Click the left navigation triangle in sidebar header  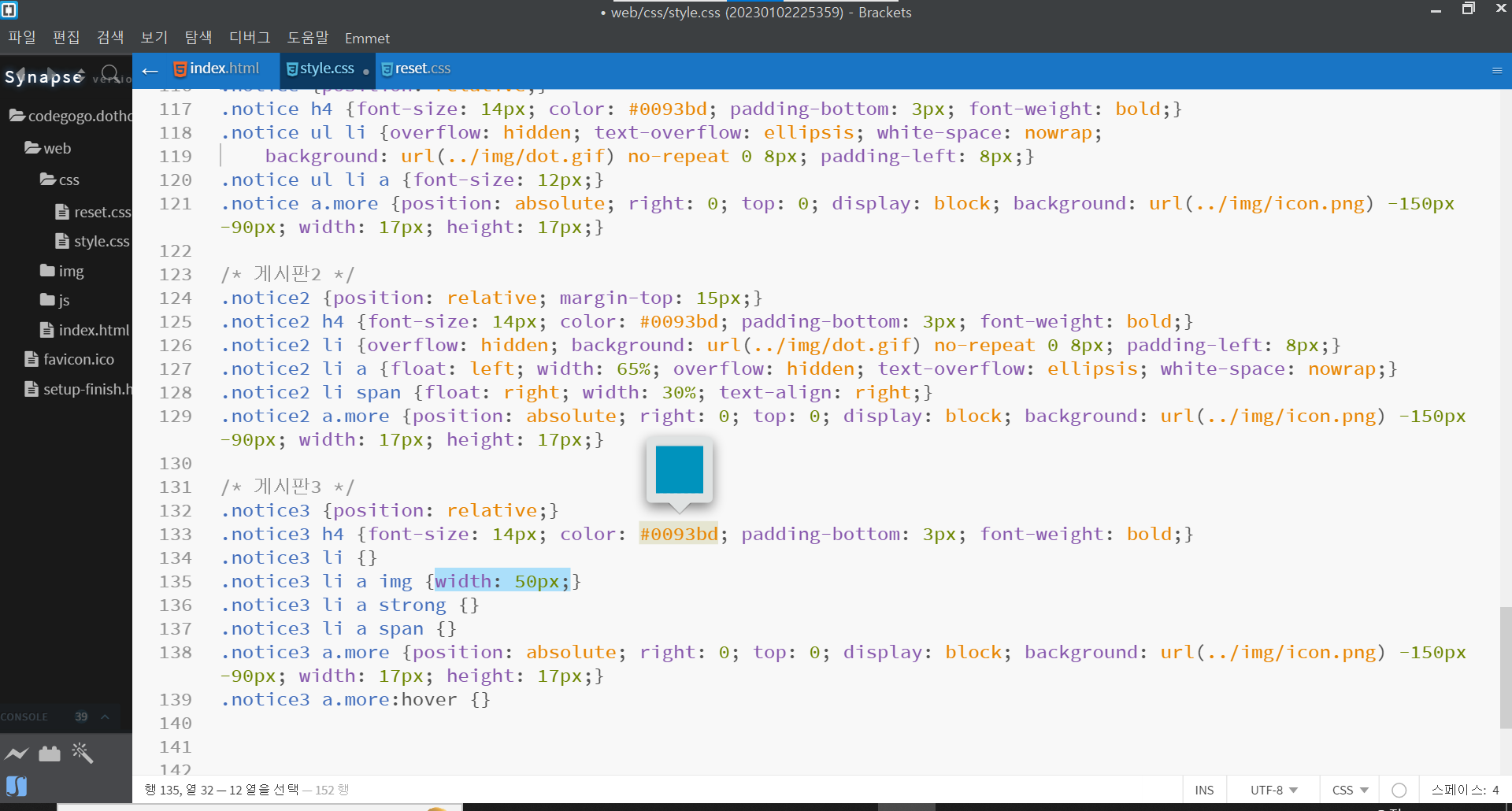pyautogui.click(x=22, y=74)
